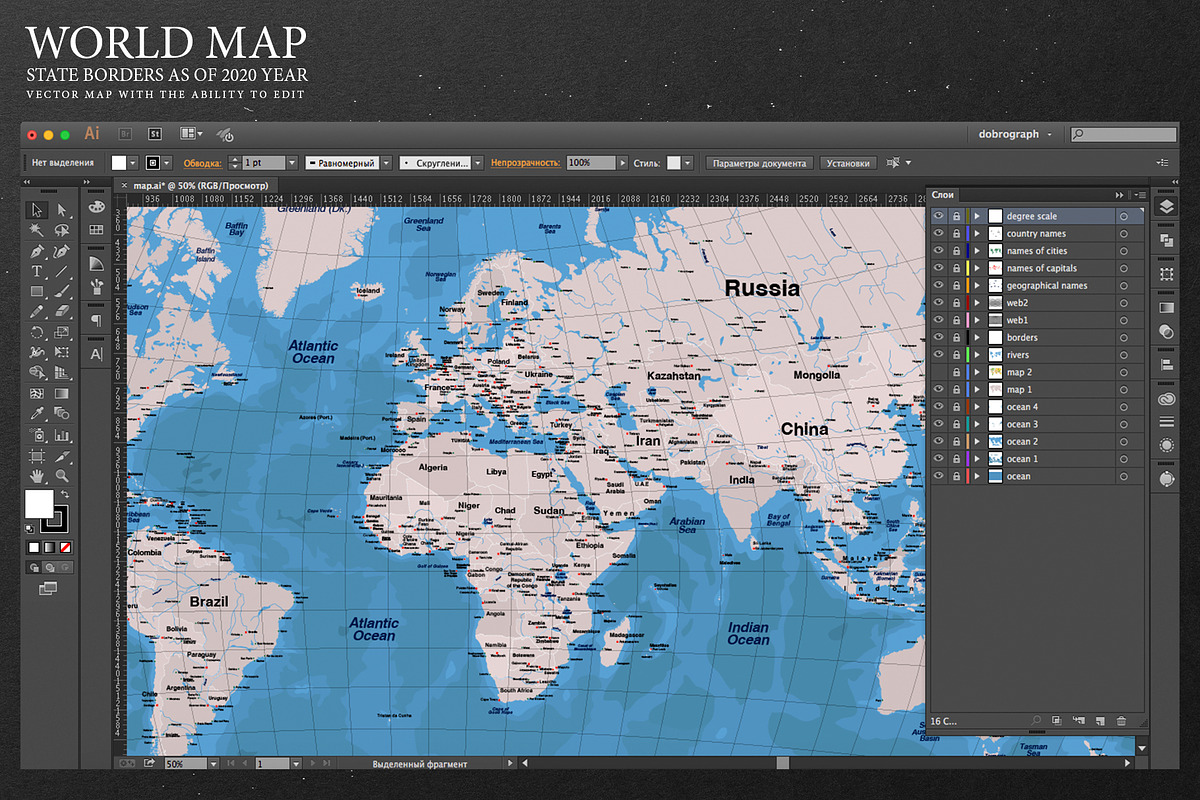Click Параметры документа button
The height and width of the screenshot is (800, 1200).
(x=760, y=162)
